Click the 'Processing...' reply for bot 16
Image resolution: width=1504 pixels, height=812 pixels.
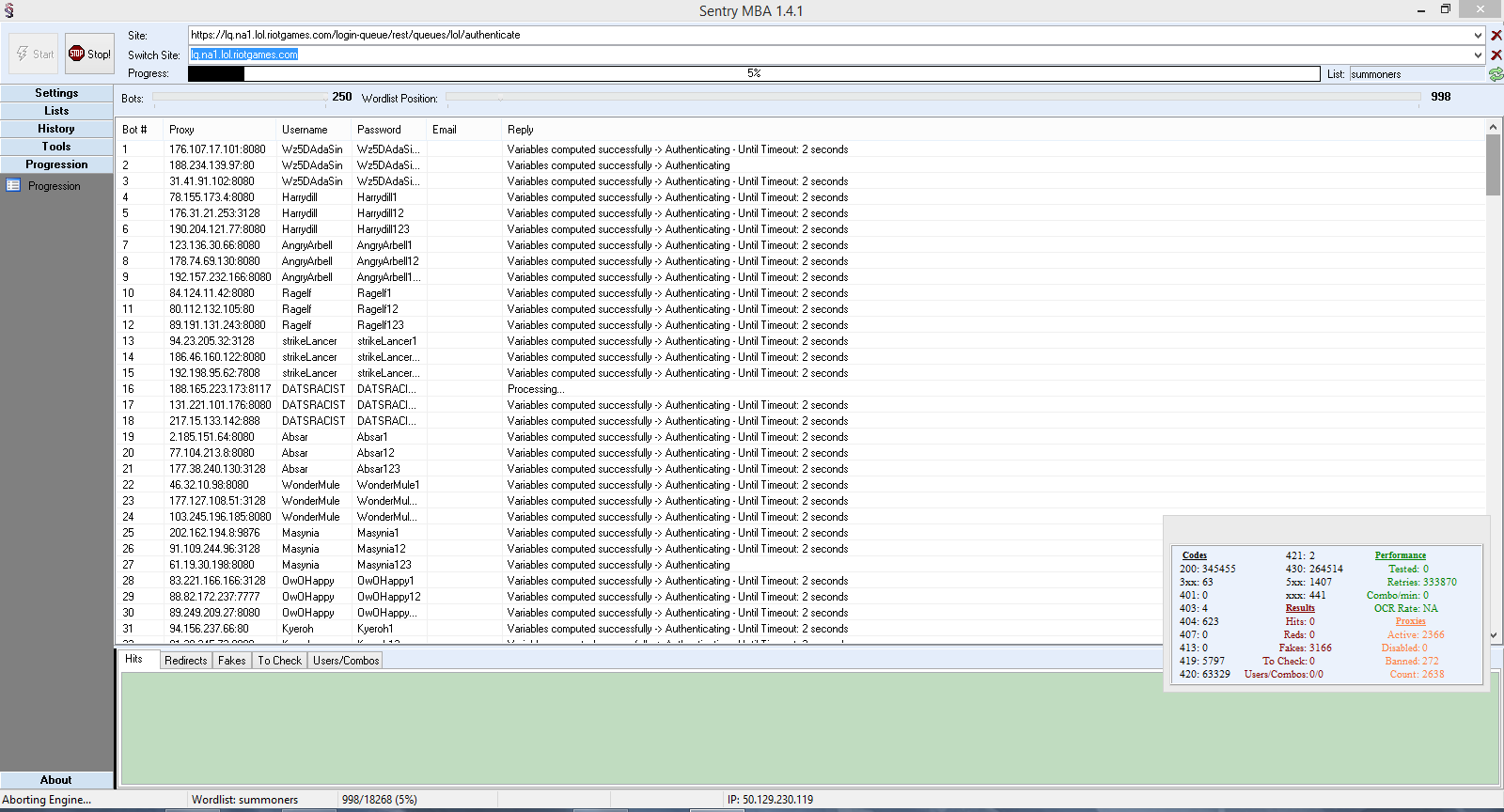tap(536, 389)
